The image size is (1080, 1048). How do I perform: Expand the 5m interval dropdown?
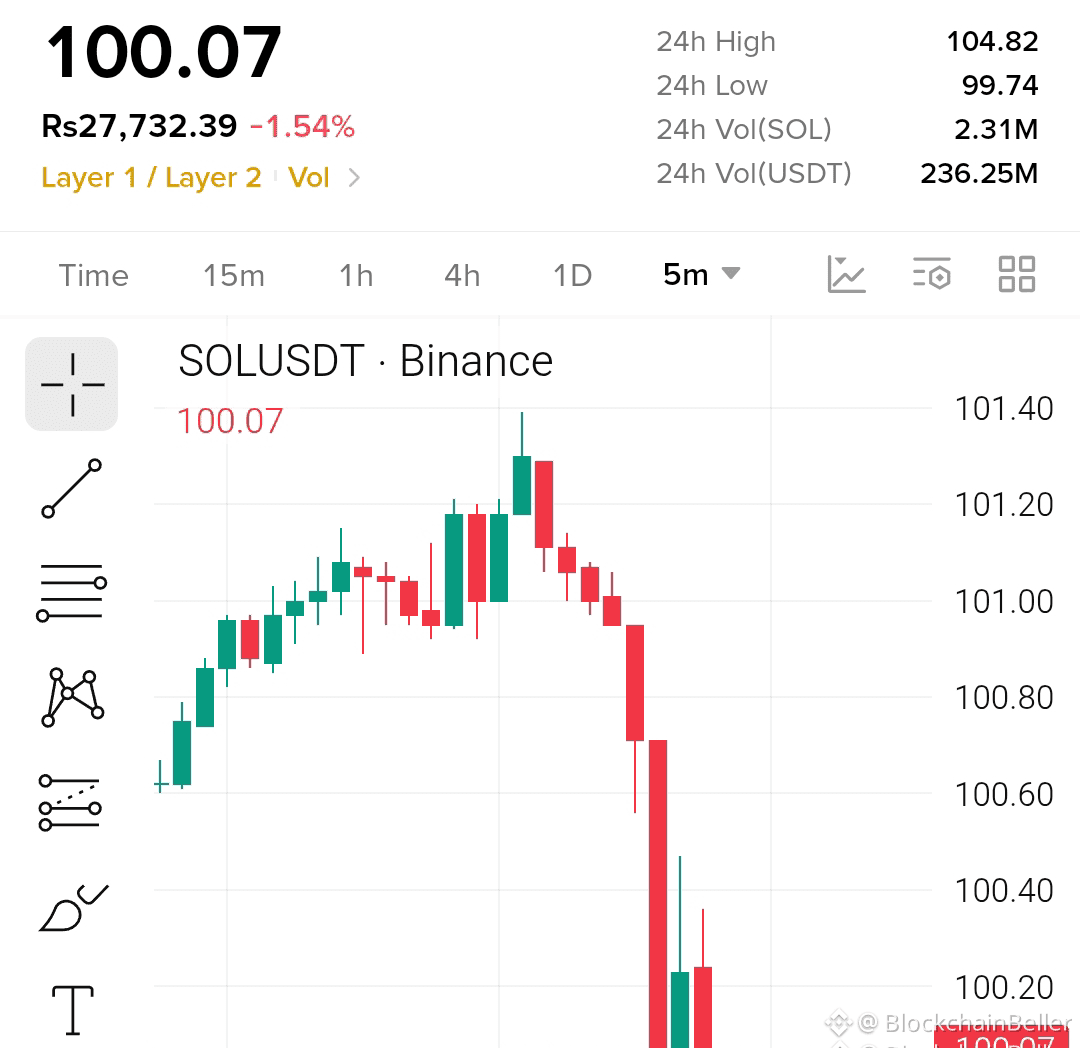(x=701, y=275)
